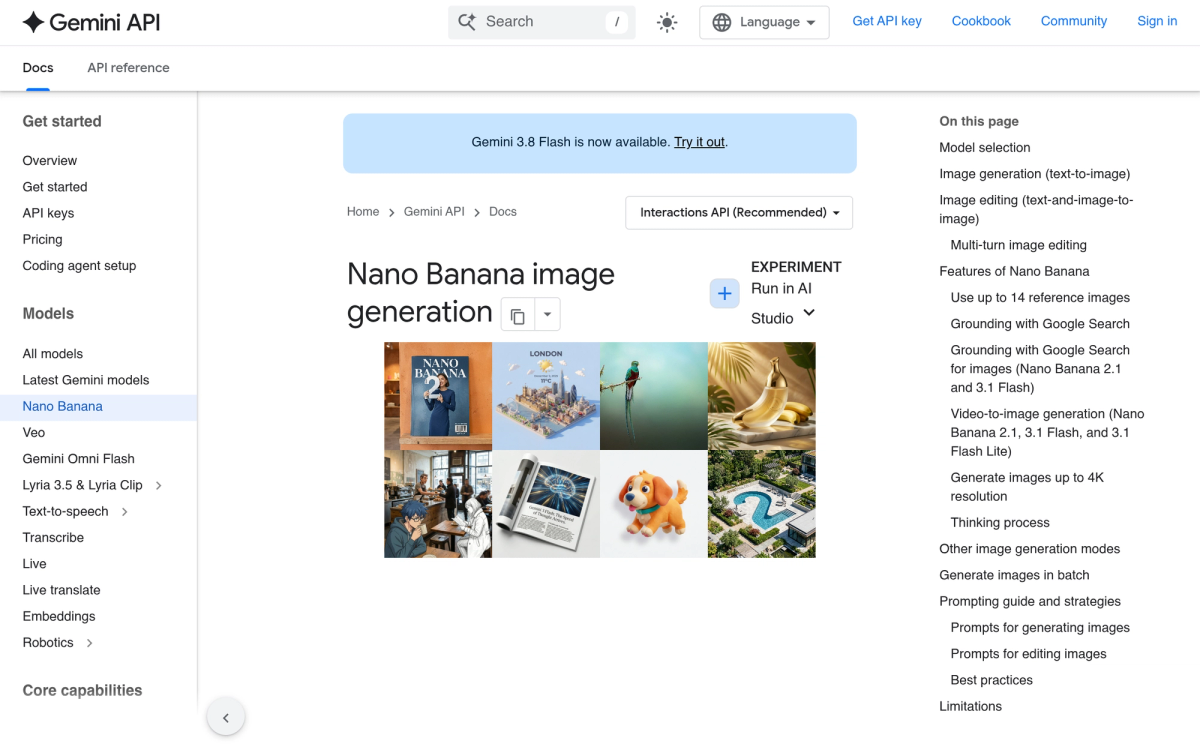Jump to Use up to 14 reference images
This screenshot has width=1200, height=750.
click(1040, 298)
